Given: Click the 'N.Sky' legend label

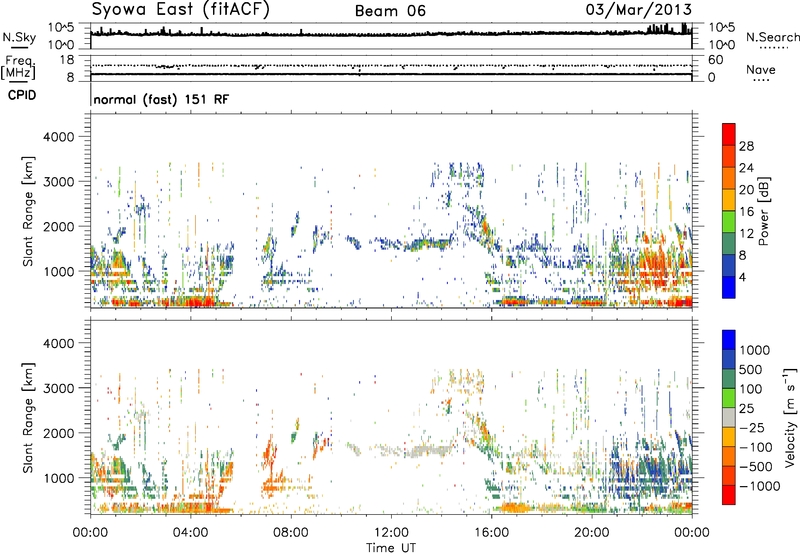Looking at the screenshot, I should click(x=19, y=37).
